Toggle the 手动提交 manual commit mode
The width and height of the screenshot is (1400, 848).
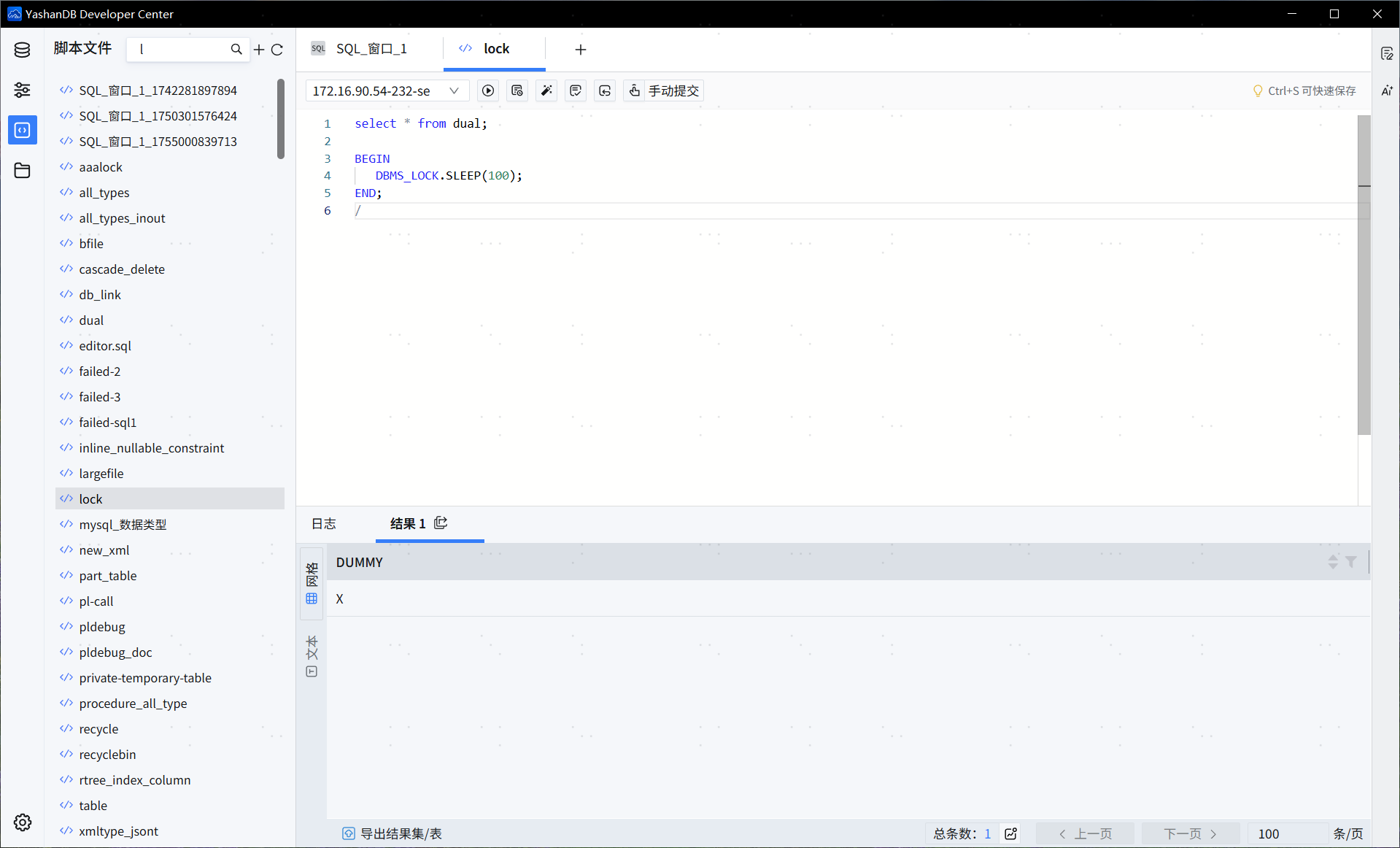pos(664,90)
